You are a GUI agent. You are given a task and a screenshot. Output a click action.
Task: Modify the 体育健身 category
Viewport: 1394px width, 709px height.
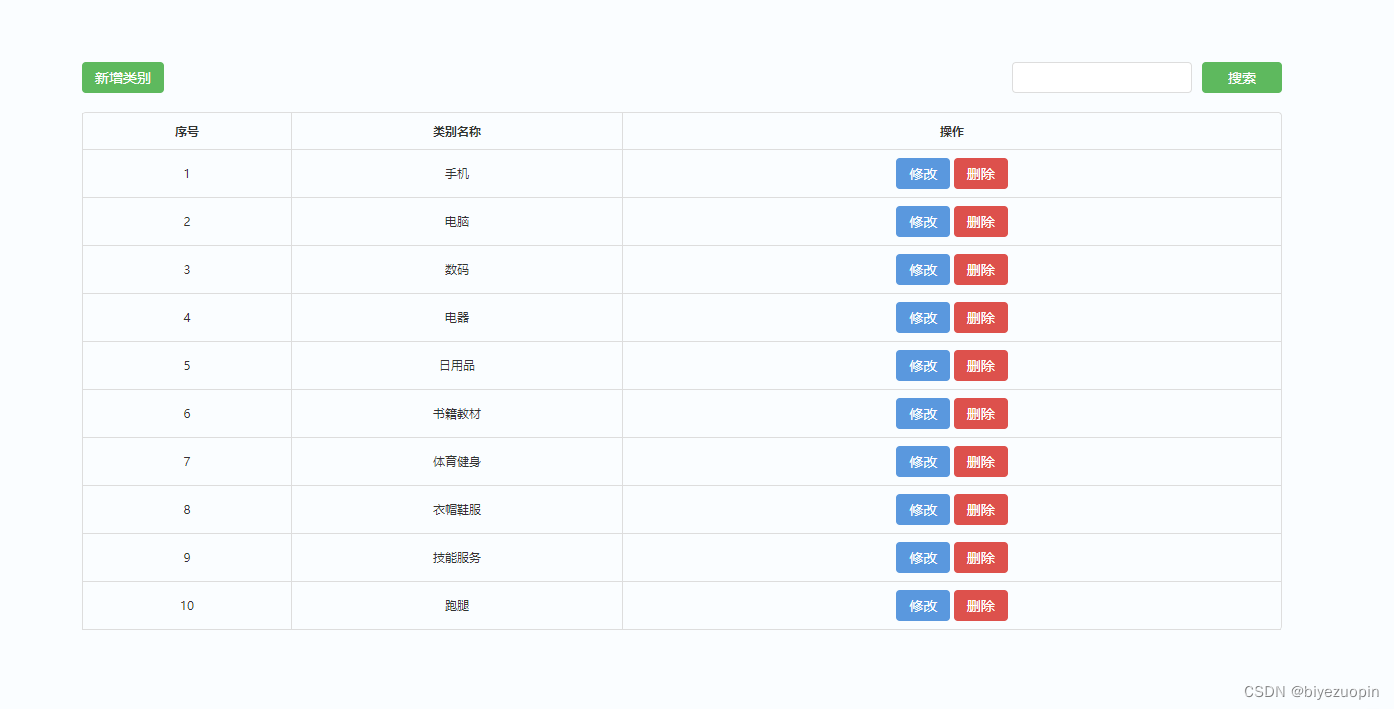pyautogui.click(x=923, y=462)
